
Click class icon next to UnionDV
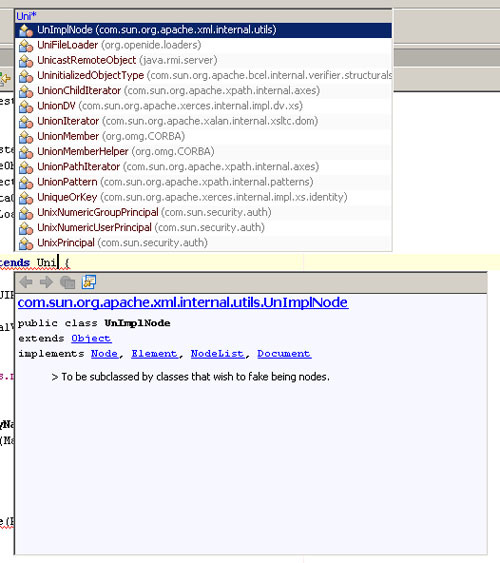pyautogui.click(x=26, y=106)
